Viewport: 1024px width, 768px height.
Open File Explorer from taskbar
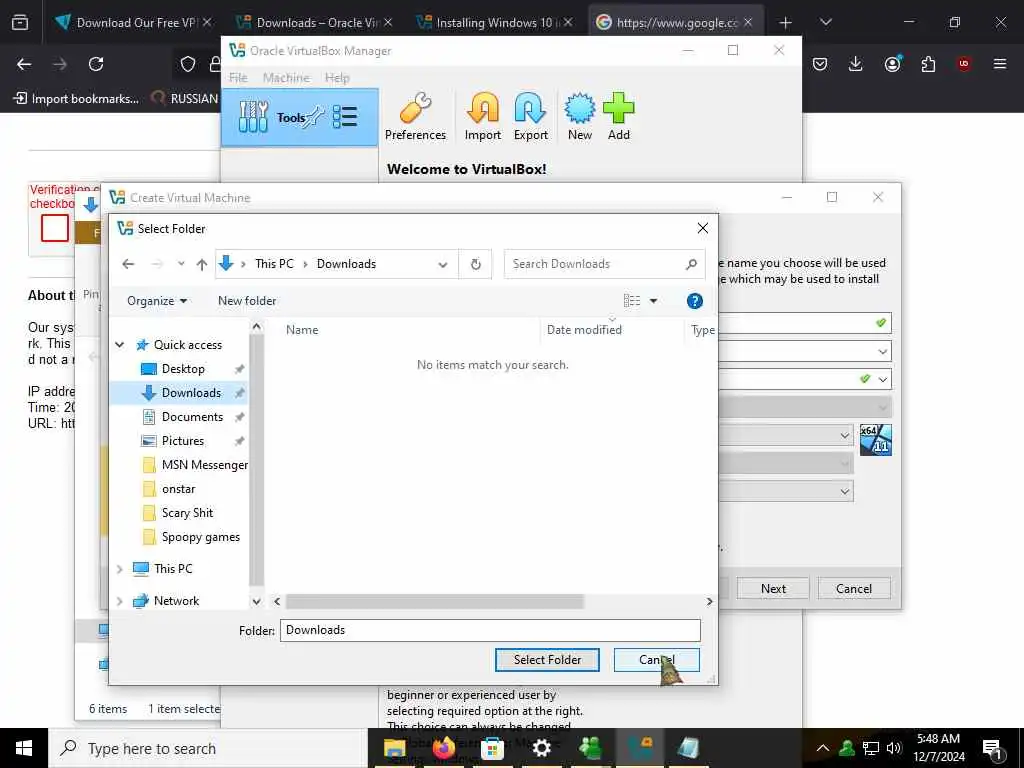point(394,748)
